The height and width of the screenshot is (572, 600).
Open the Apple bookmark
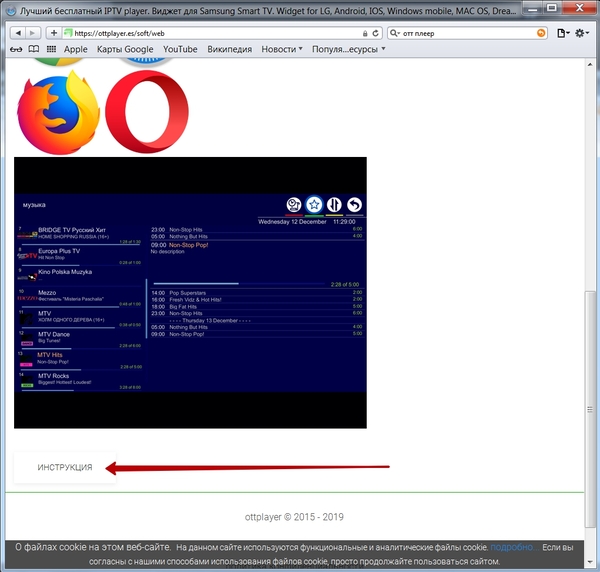(x=75, y=49)
